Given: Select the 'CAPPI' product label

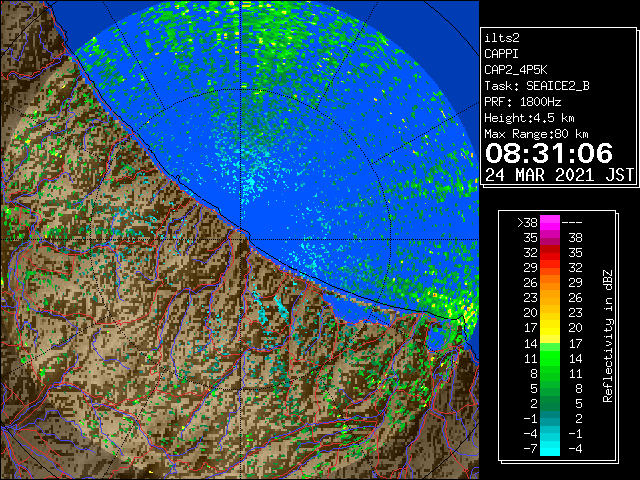Looking at the screenshot, I should tap(501, 54).
